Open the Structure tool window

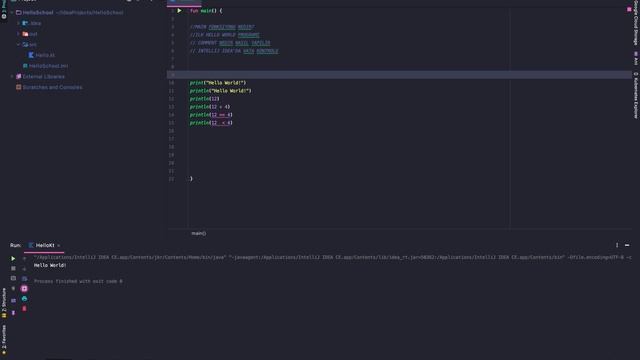click(x=4, y=303)
